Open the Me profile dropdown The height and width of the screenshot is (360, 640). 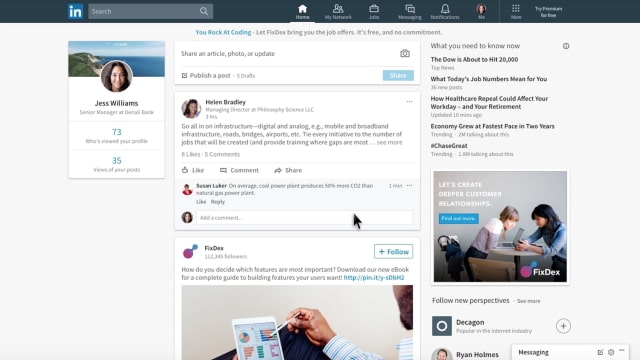click(481, 11)
